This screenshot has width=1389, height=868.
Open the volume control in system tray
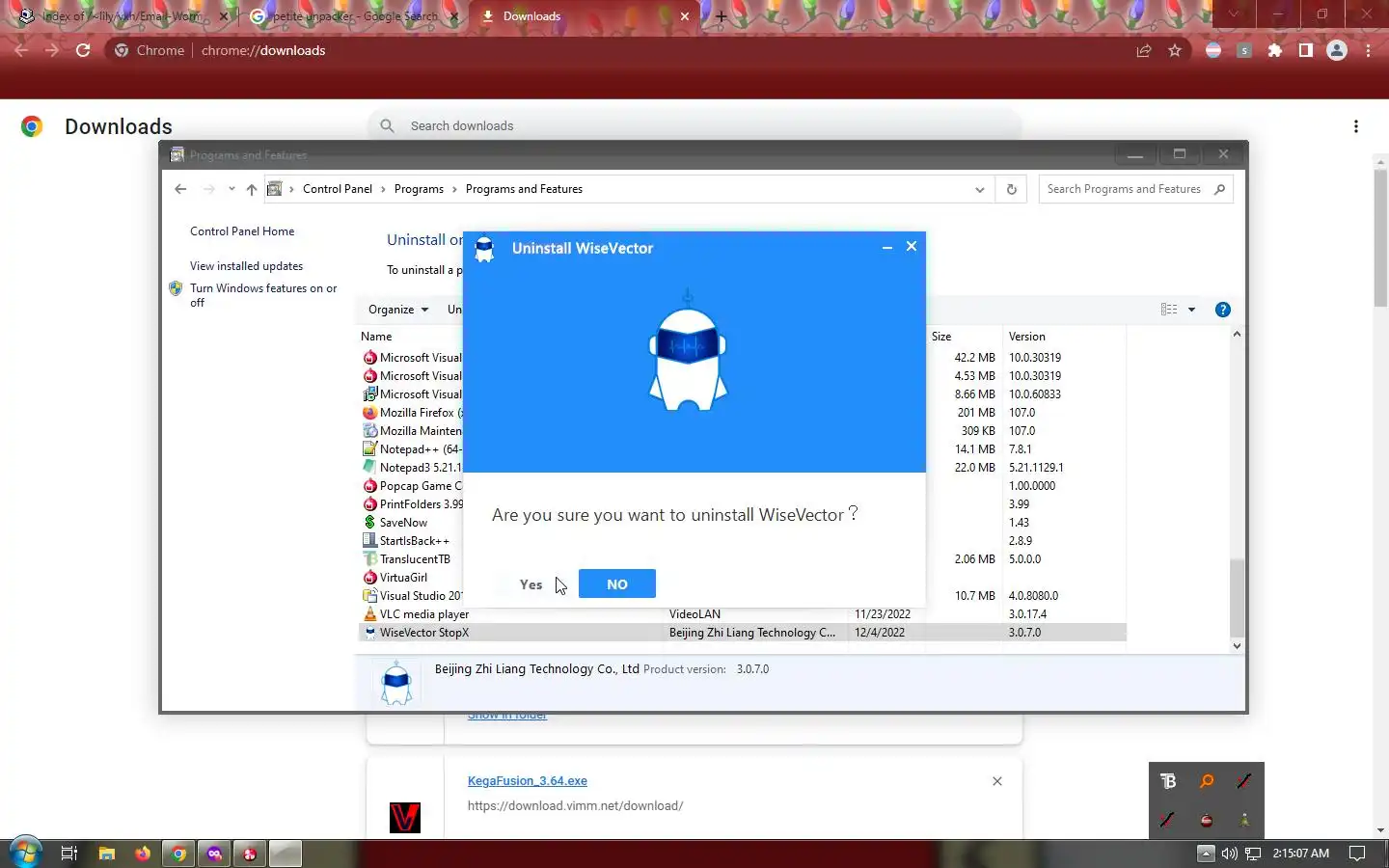[1229, 854]
